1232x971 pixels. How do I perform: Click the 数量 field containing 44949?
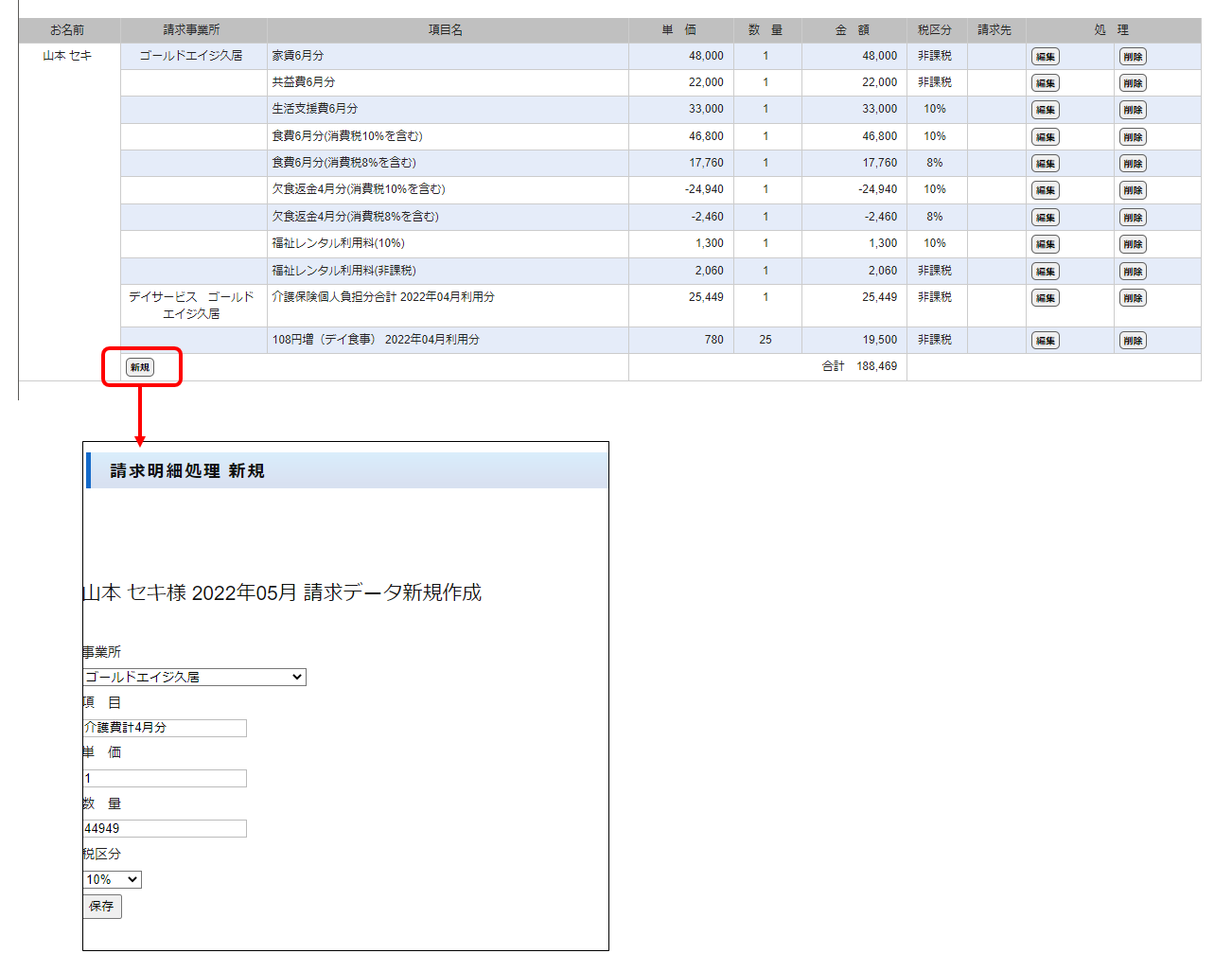click(x=165, y=829)
